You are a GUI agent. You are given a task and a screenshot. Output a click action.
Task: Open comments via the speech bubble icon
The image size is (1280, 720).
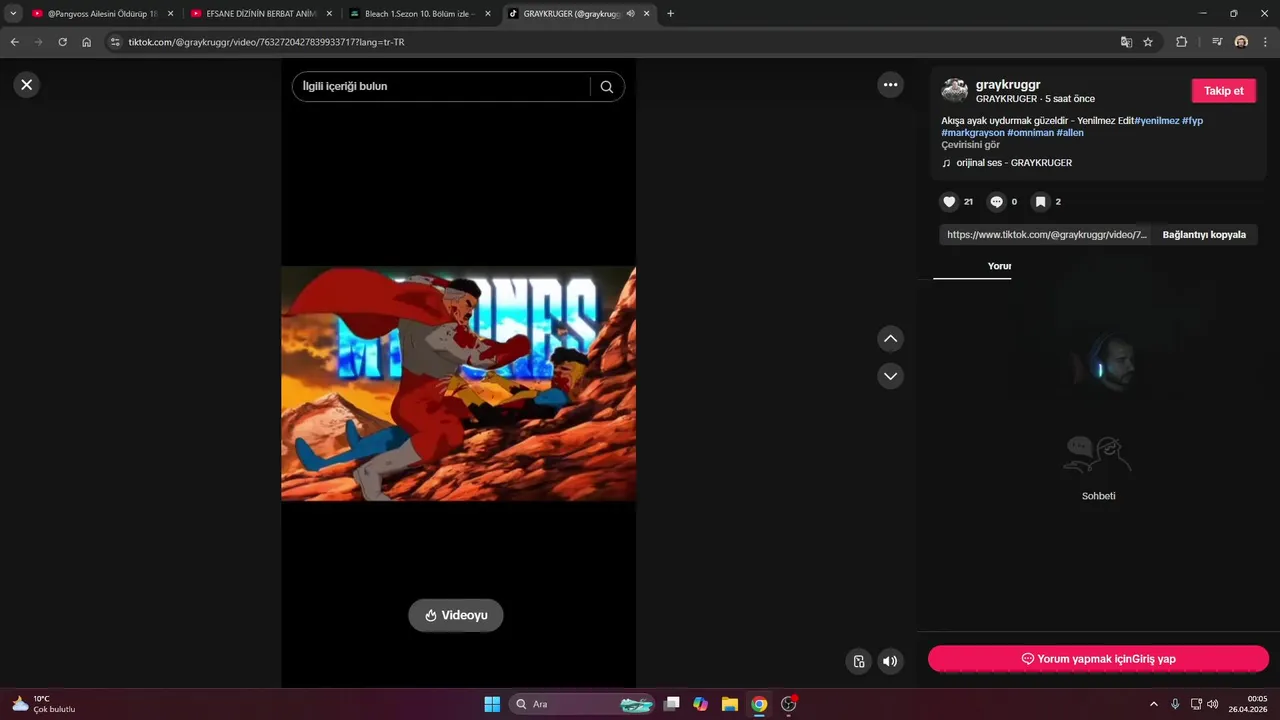point(996,202)
